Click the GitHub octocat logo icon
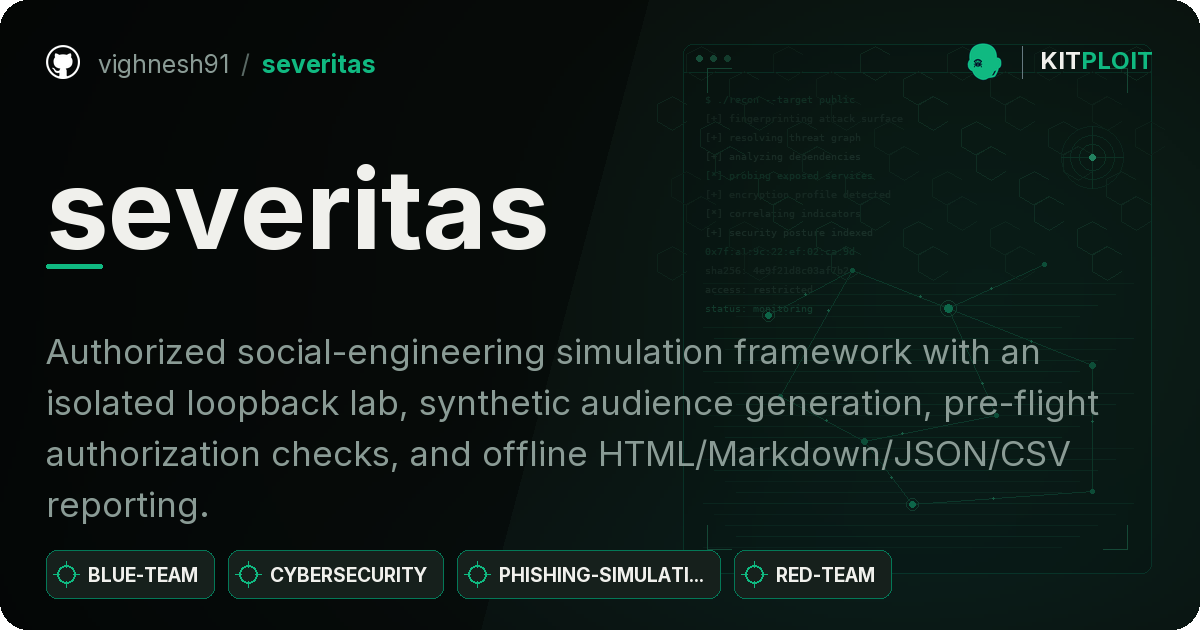Screen dimensions: 1200x630 (x=63, y=64)
